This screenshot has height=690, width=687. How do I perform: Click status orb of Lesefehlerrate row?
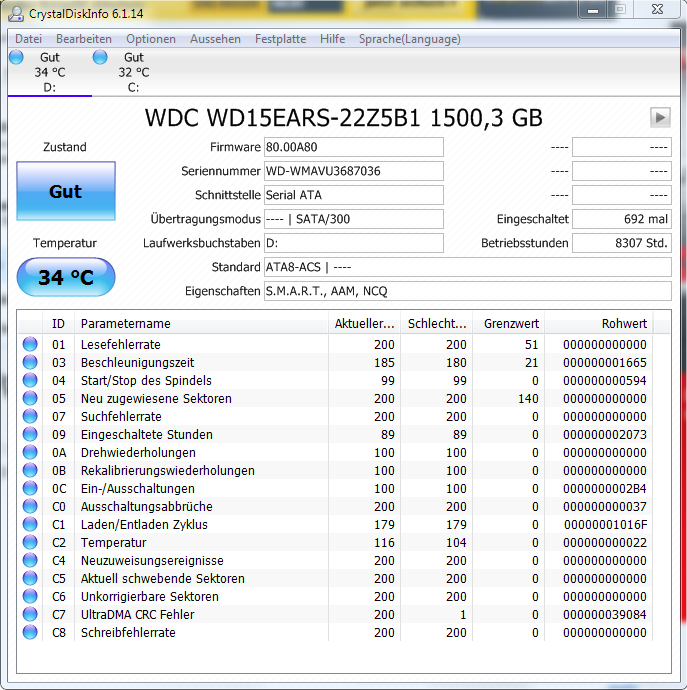click(30, 344)
